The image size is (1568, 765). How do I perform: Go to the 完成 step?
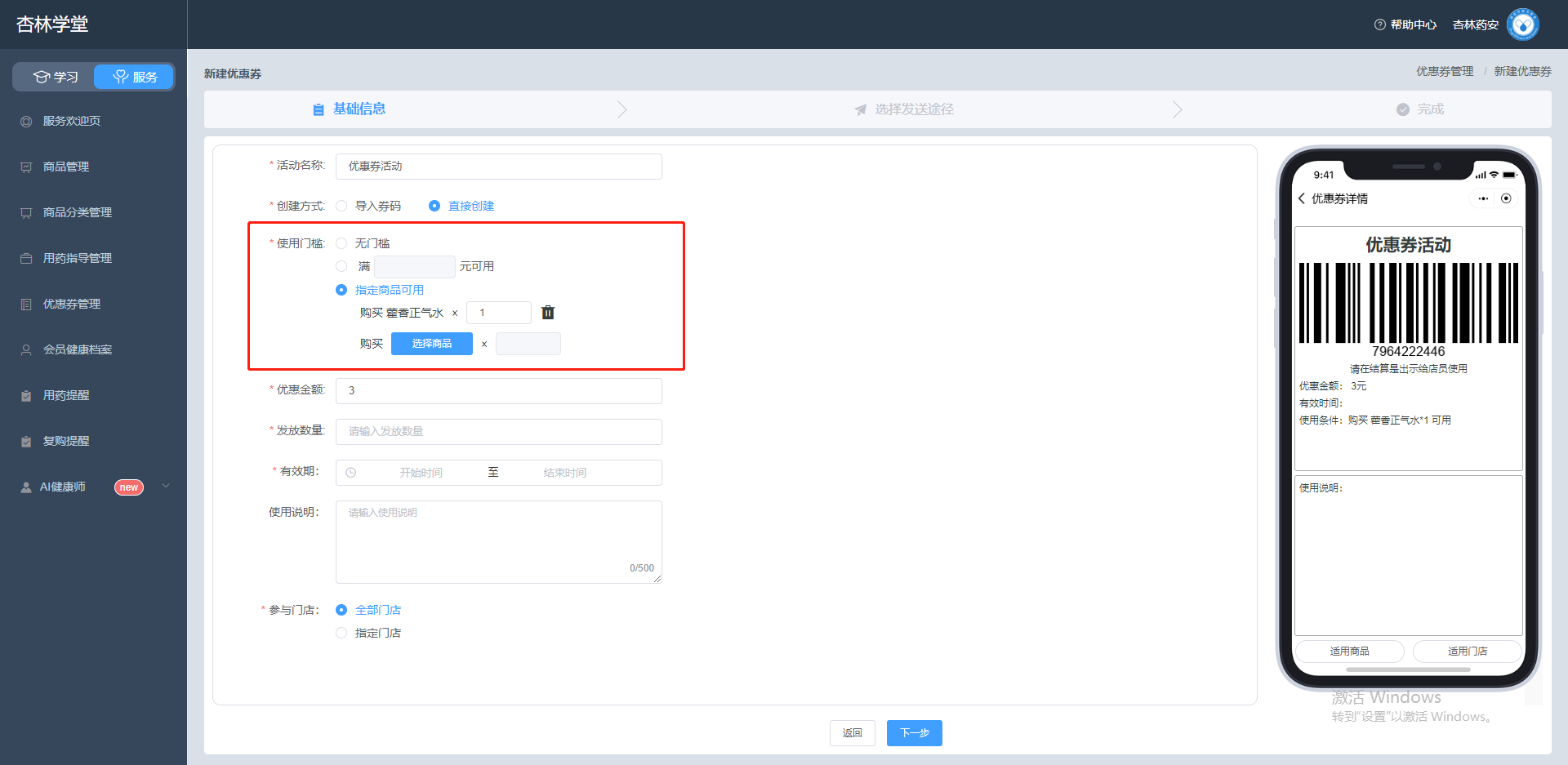point(1420,109)
